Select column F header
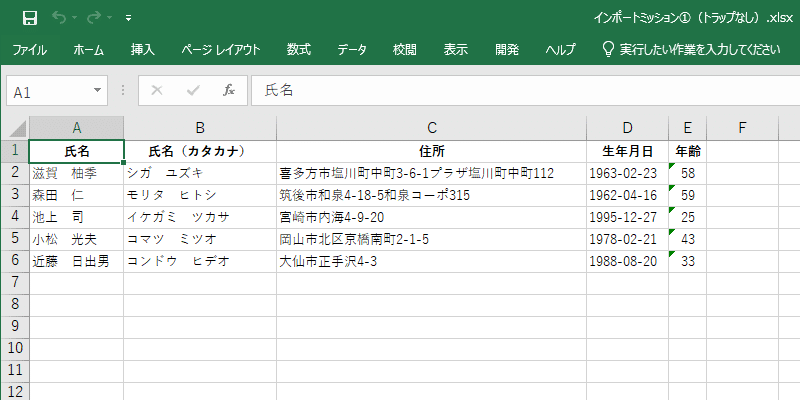 (742, 128)
